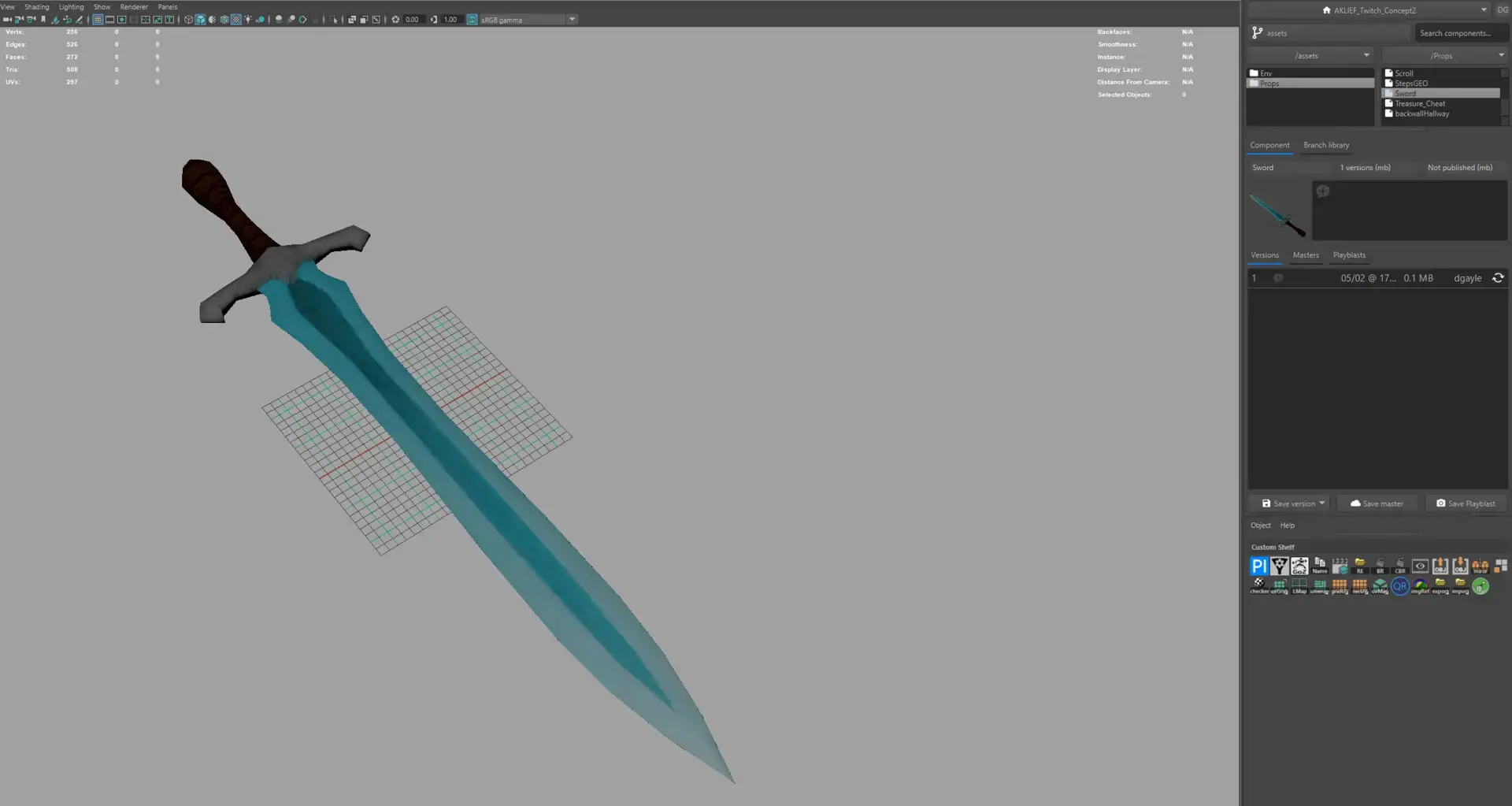Image resolution: width=1512 pixels, height=806 pixels.
Task: Open the Shading menu
Action: pyautogui.click(x=36, y=7)
